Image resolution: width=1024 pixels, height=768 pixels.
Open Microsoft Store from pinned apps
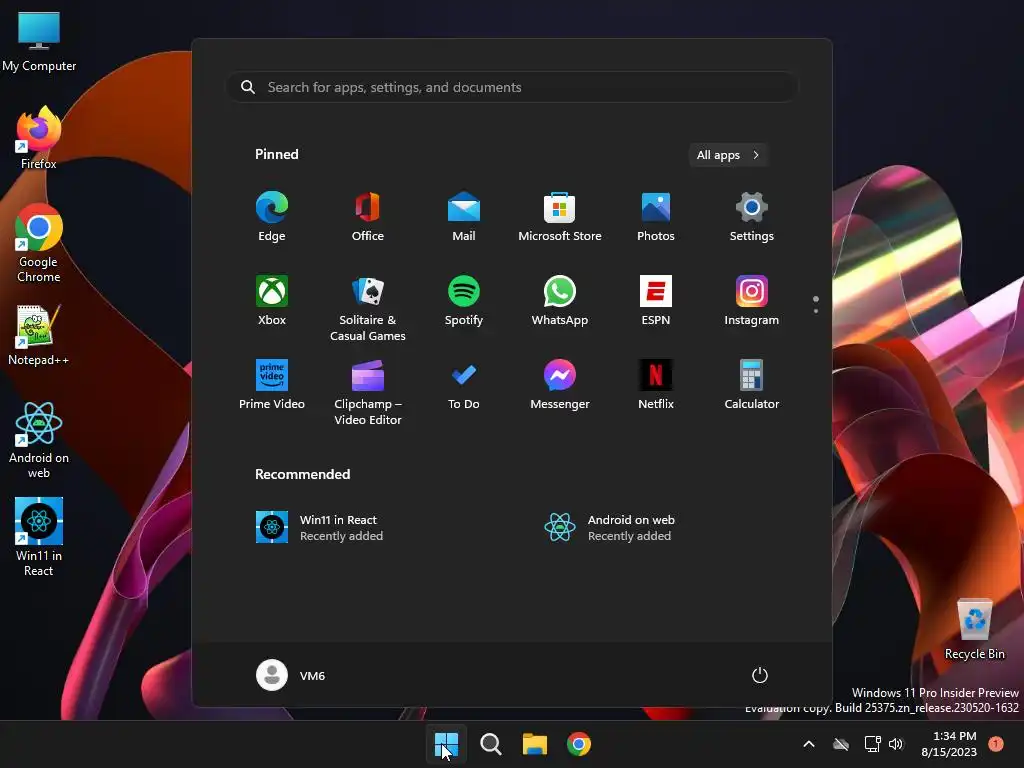coord(560,217)
